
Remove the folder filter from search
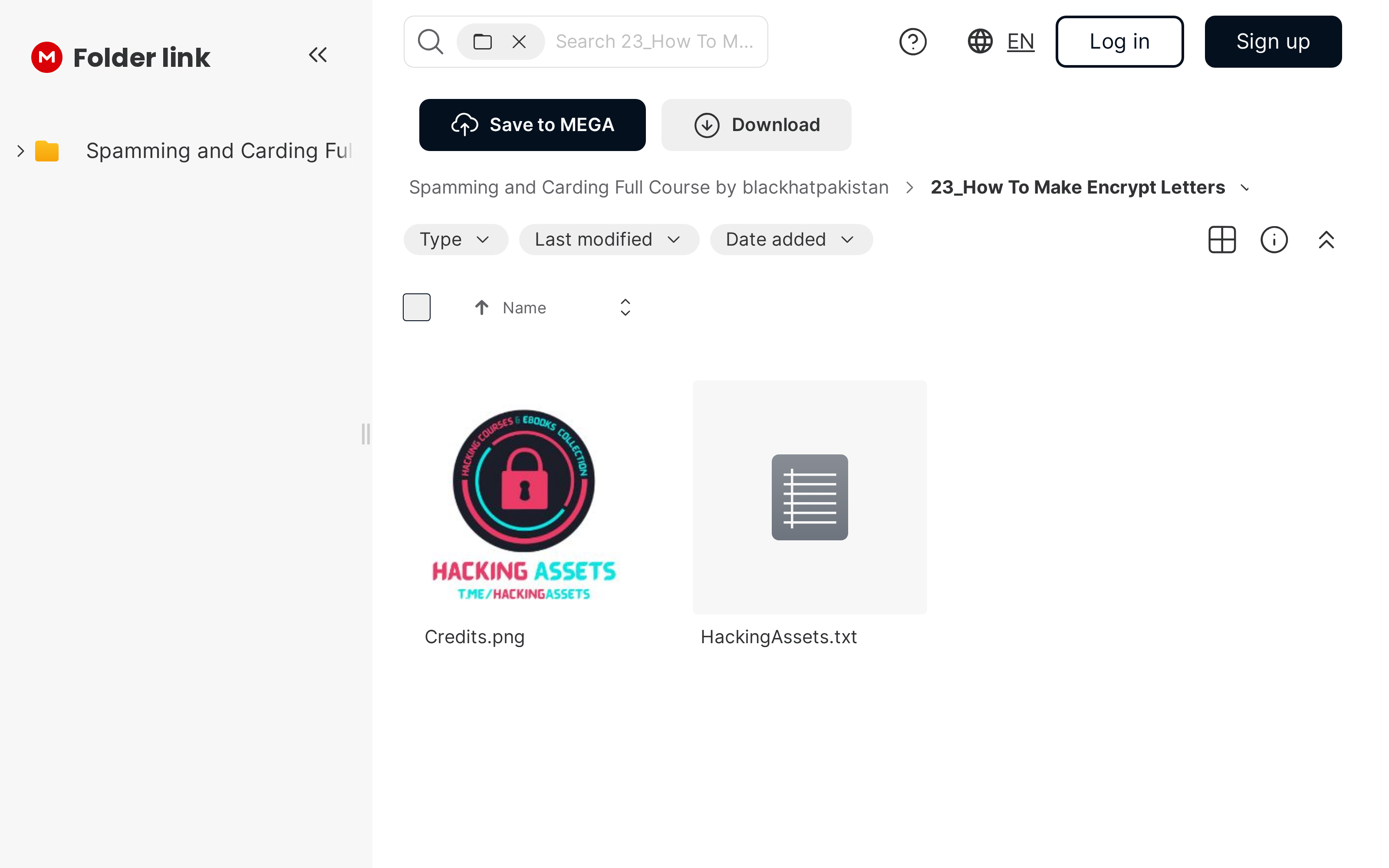(519, 42)
